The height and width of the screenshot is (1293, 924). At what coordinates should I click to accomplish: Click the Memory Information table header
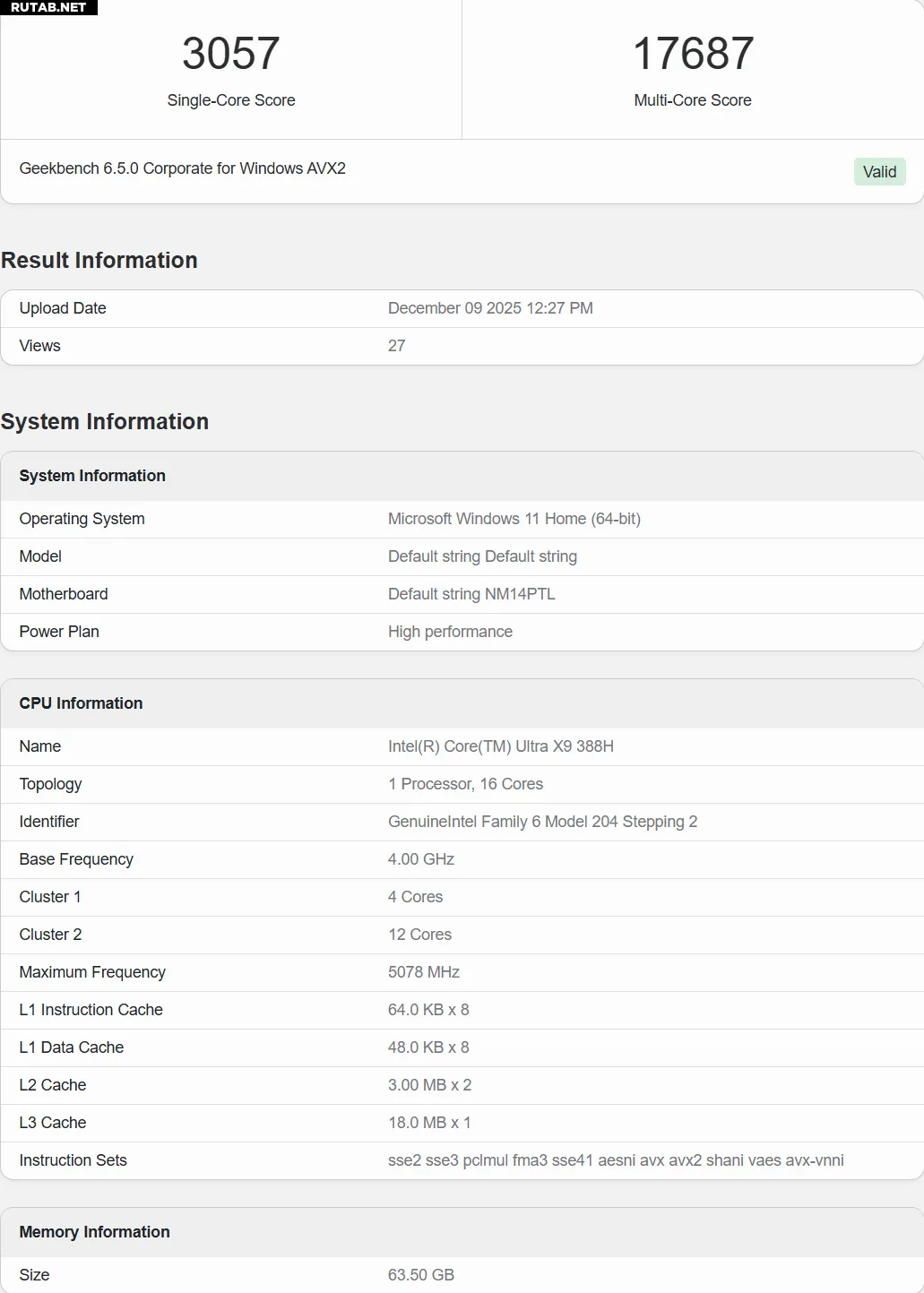point(94,1232)
